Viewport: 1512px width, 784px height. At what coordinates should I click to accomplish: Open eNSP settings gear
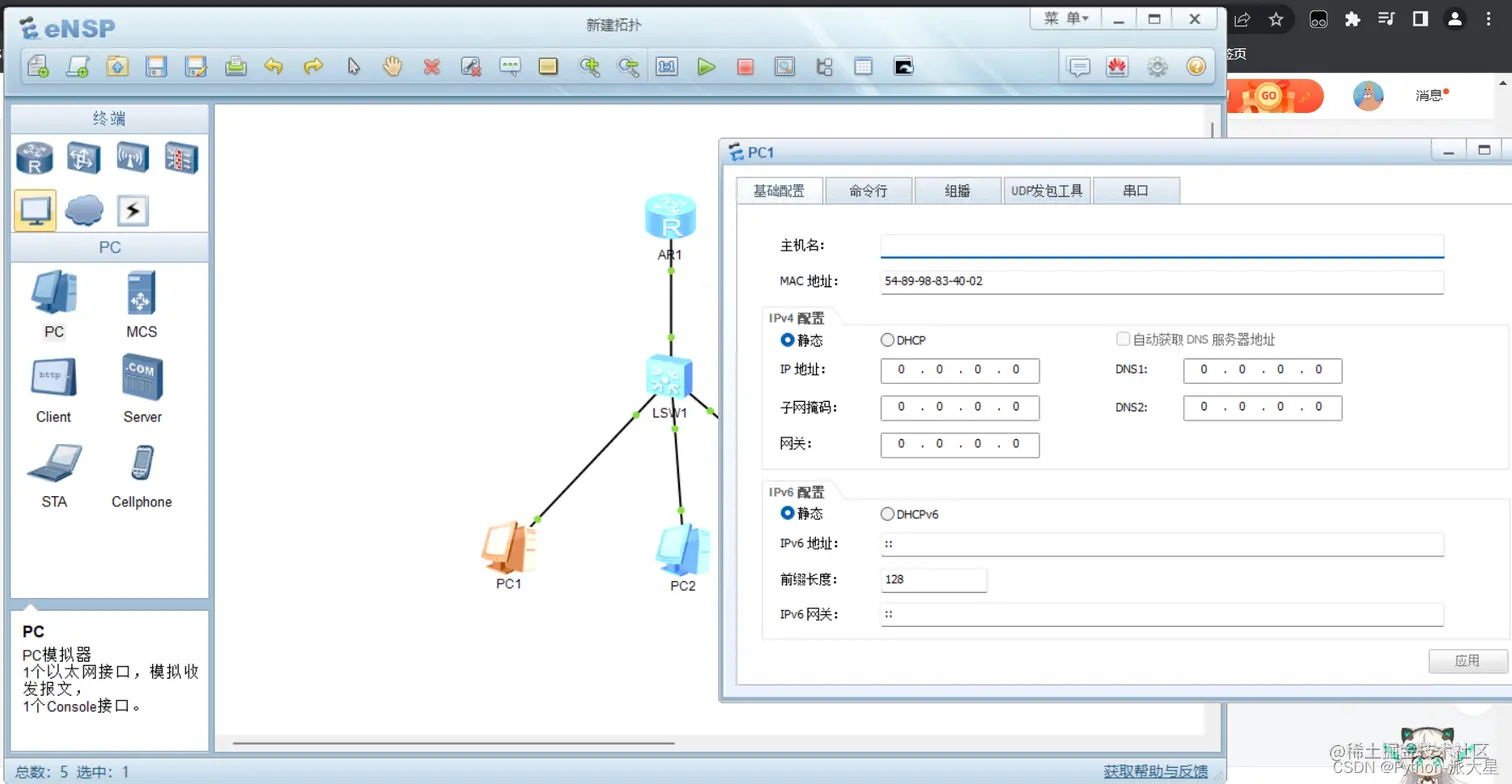(1157, 67)
